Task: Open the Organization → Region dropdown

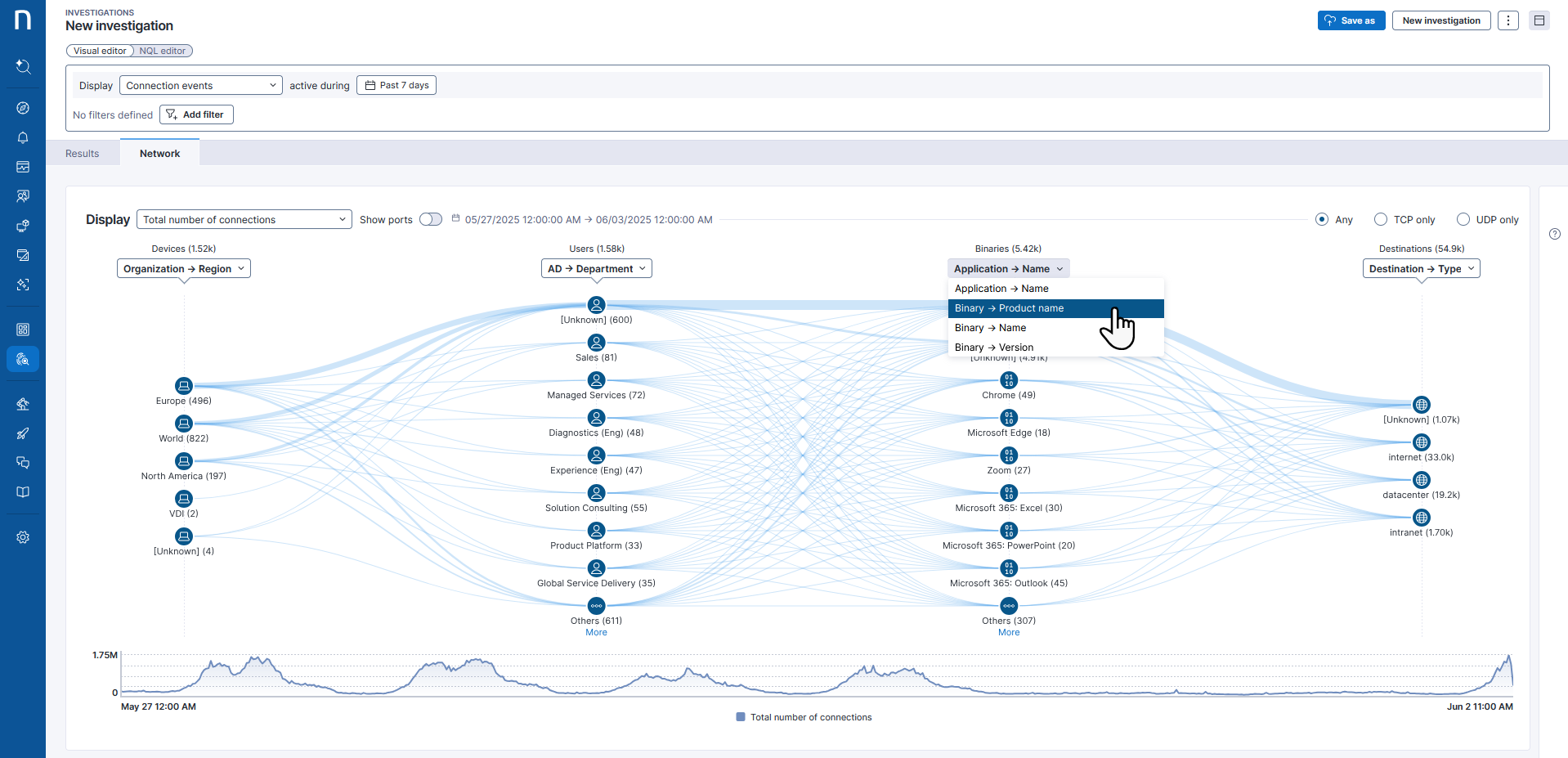Action: (x=184, y=268)
